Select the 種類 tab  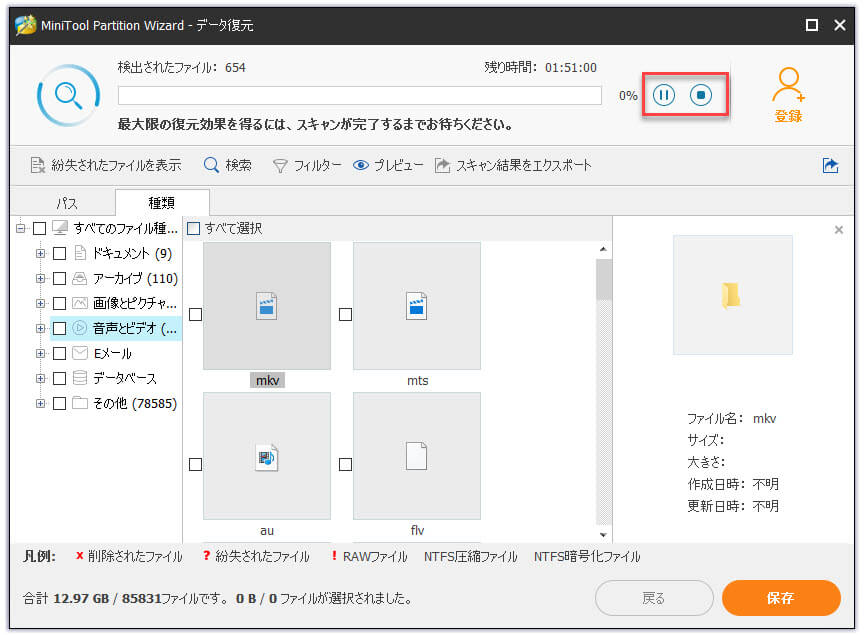(161, 203)
